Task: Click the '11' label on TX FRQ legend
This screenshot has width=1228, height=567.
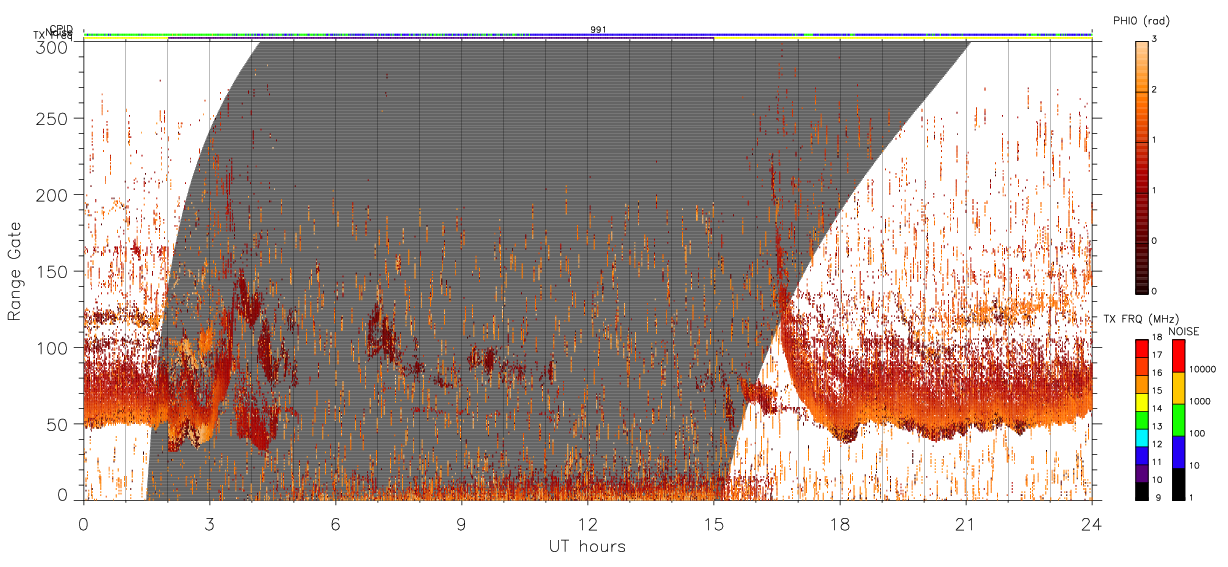Action: 1157,464
